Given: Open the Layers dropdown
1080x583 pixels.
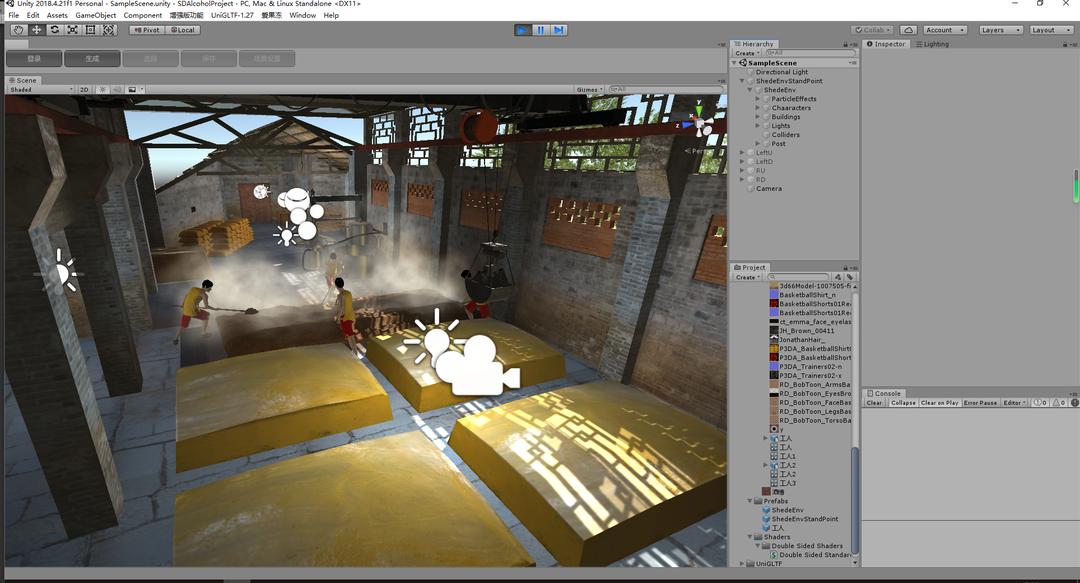Looking at the screenshot, I should pyautogui.click(x=1000, y=30).
